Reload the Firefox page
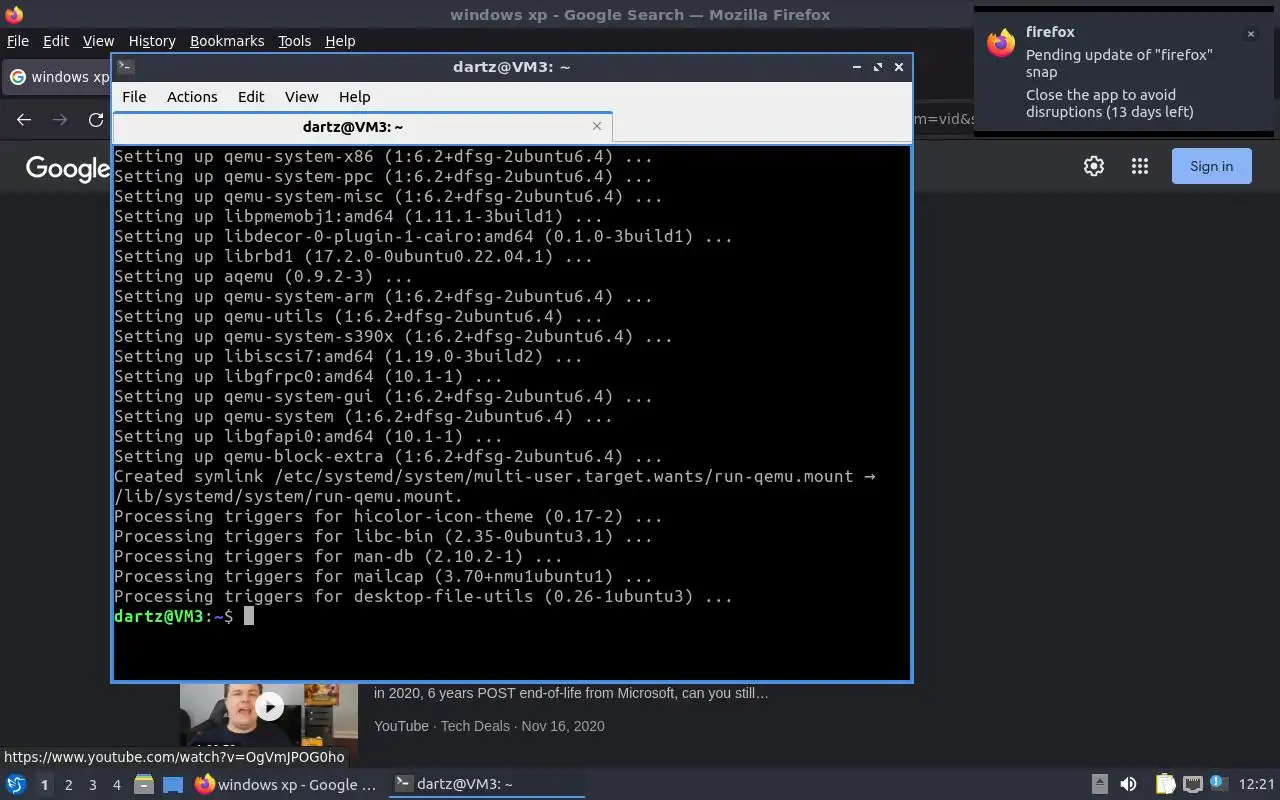Screen dimensions: 1280x800 pyautogui.click(x=96, y=119)
